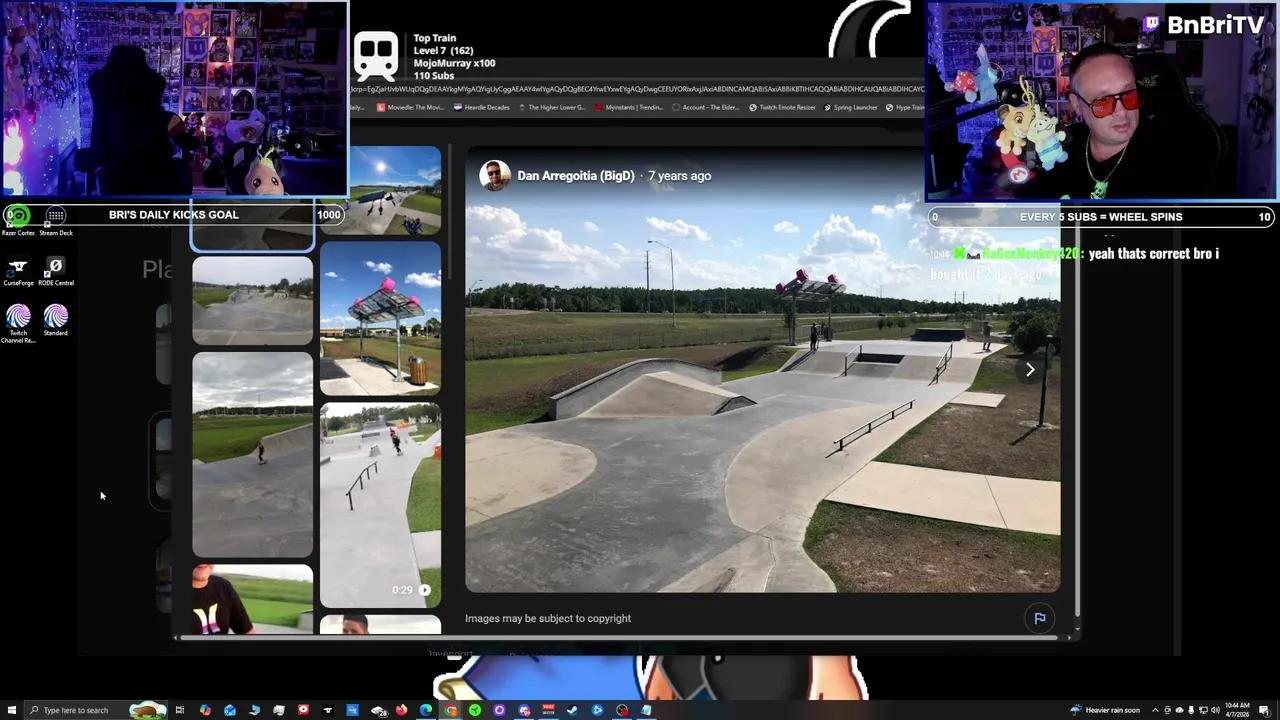Open Firefox from the taskbar
Image resolution: width=1280 pixels, height=720 pixels.
[401, 710]
